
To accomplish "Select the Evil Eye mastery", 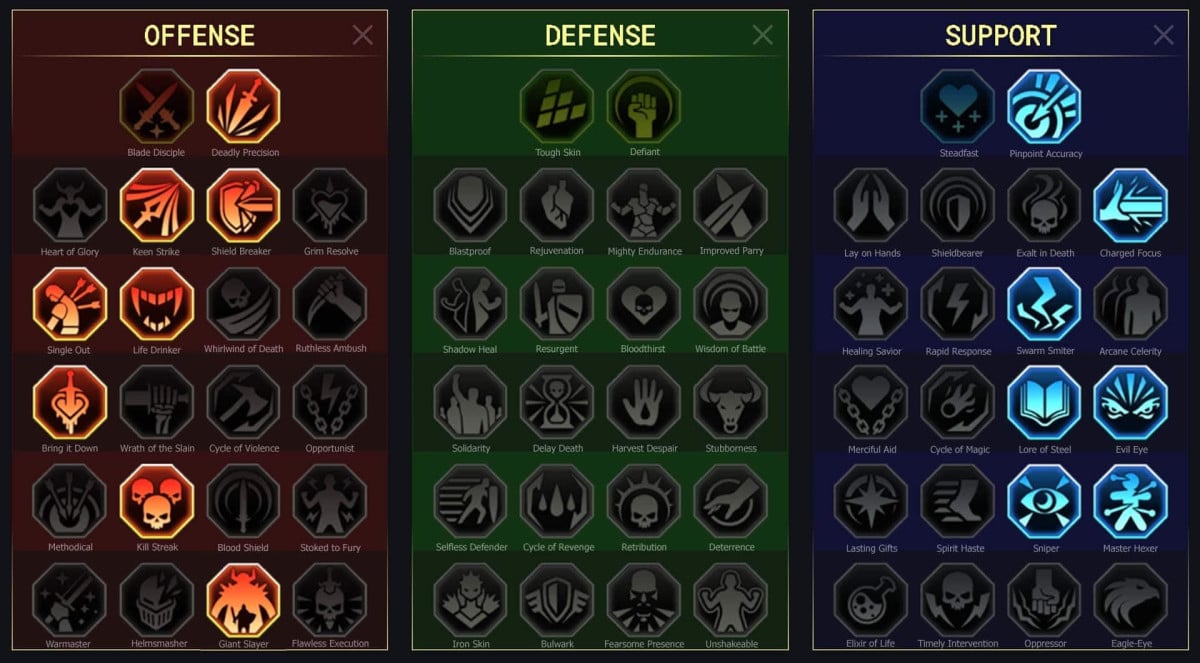I will click(x=1131, y=402).
